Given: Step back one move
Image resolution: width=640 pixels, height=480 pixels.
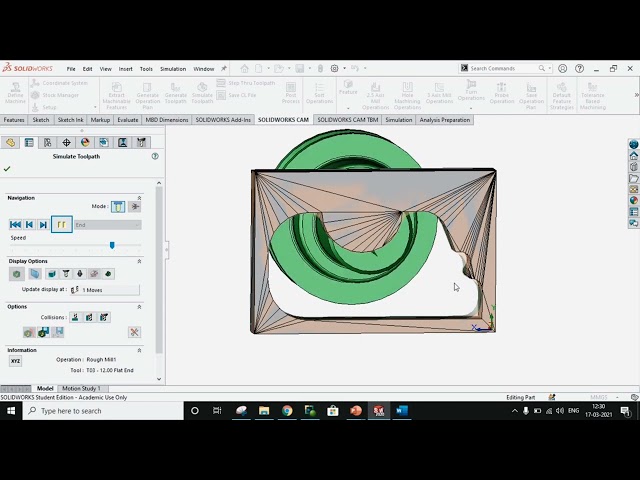Looking at the screenshot, I should [29, 224].
